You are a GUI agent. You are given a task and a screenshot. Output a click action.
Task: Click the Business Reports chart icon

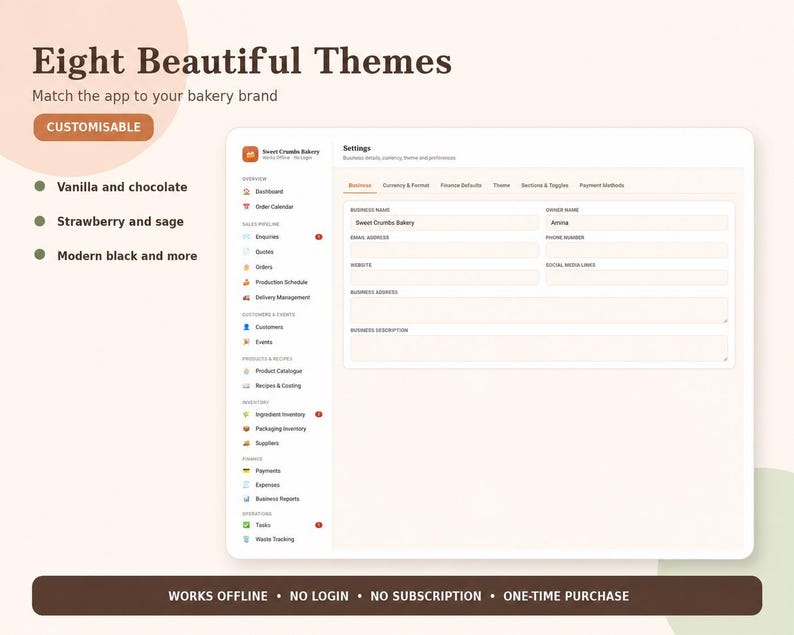point(246,499)
